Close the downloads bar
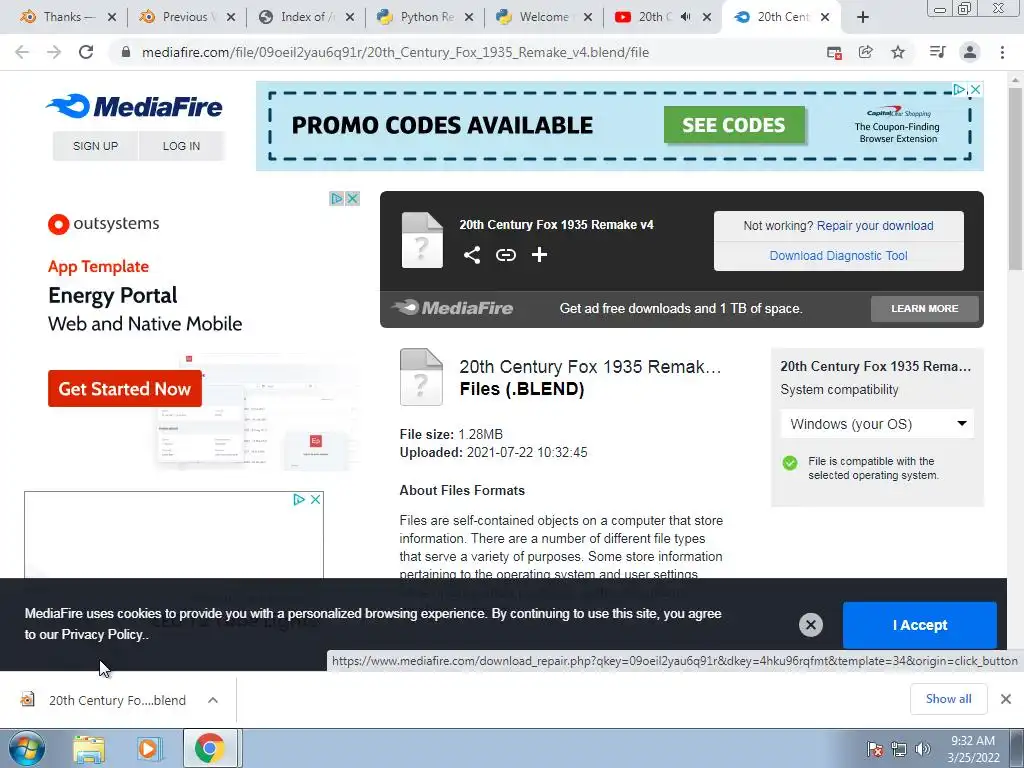The height and width of the screenshot is (768, 1024). coord(1006,699)
